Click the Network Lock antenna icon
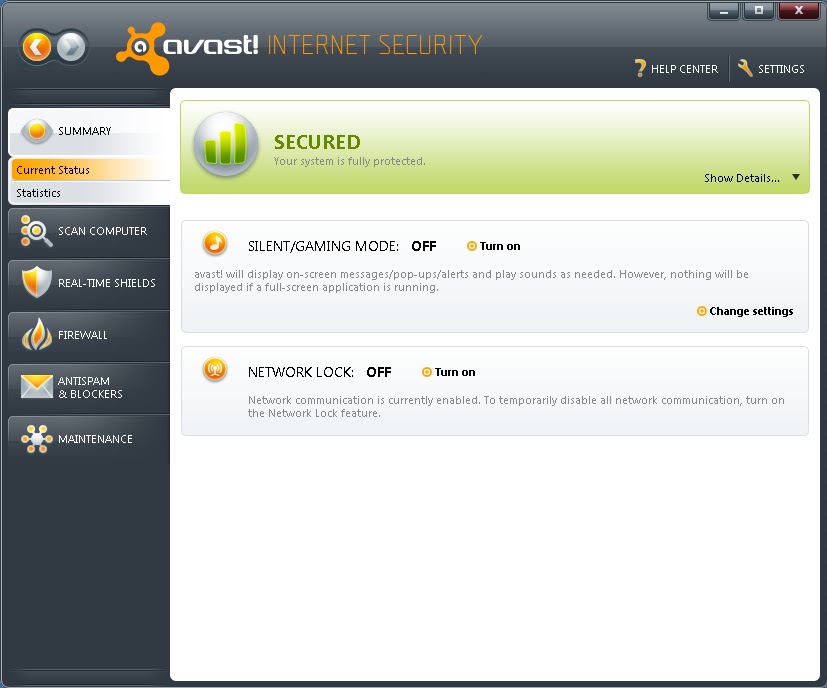This screenshot has width=827, height=688. tap(214, 369)
